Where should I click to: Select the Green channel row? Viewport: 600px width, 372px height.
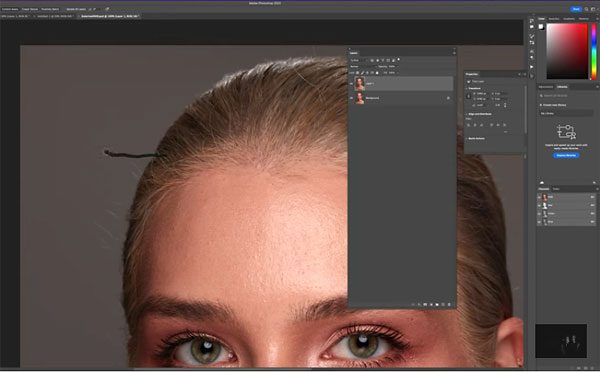point(566,214)
